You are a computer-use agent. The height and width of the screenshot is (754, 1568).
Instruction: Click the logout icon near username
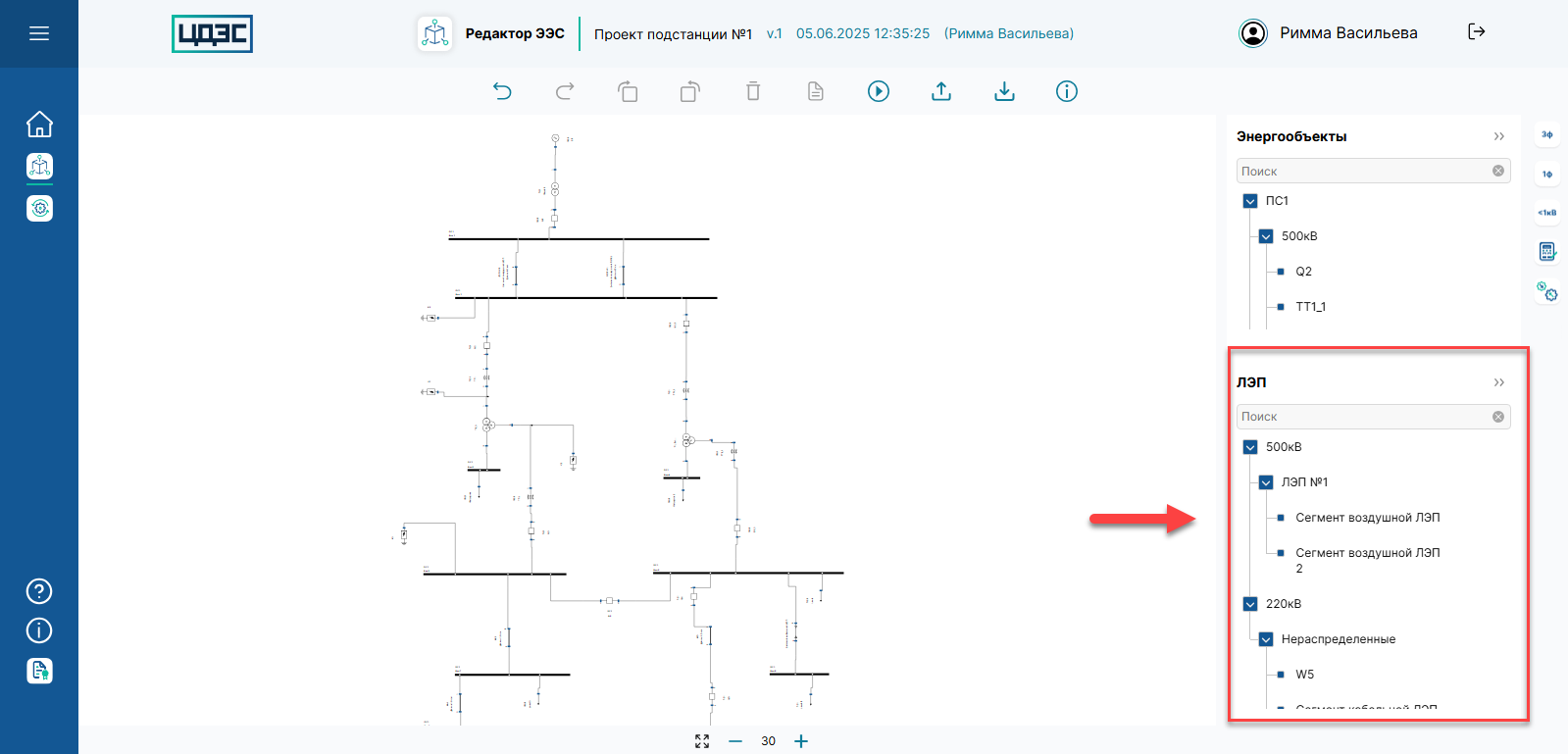(1476, 32)
